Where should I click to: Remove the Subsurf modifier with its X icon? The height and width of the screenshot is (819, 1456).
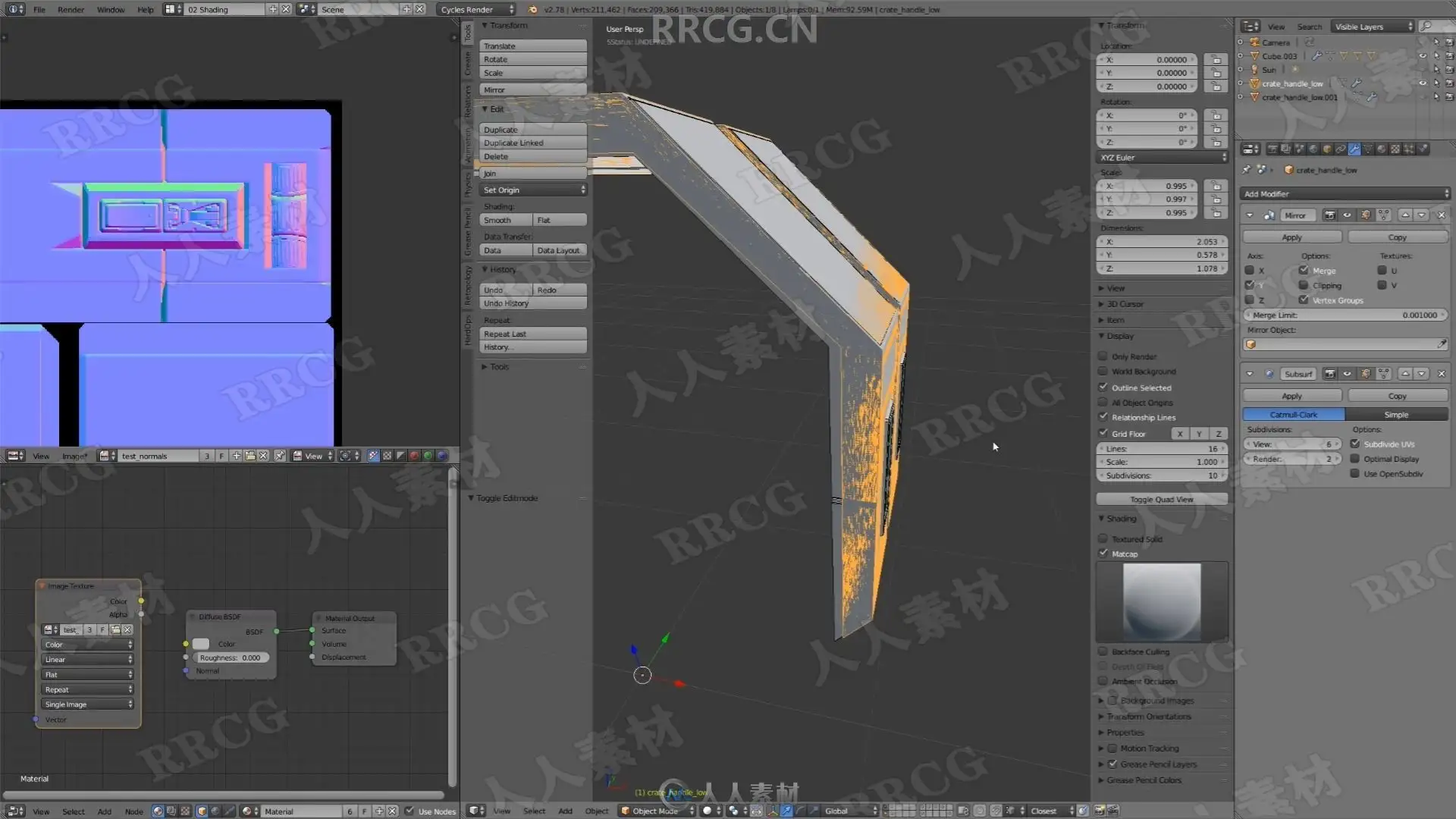[1442, 374]
